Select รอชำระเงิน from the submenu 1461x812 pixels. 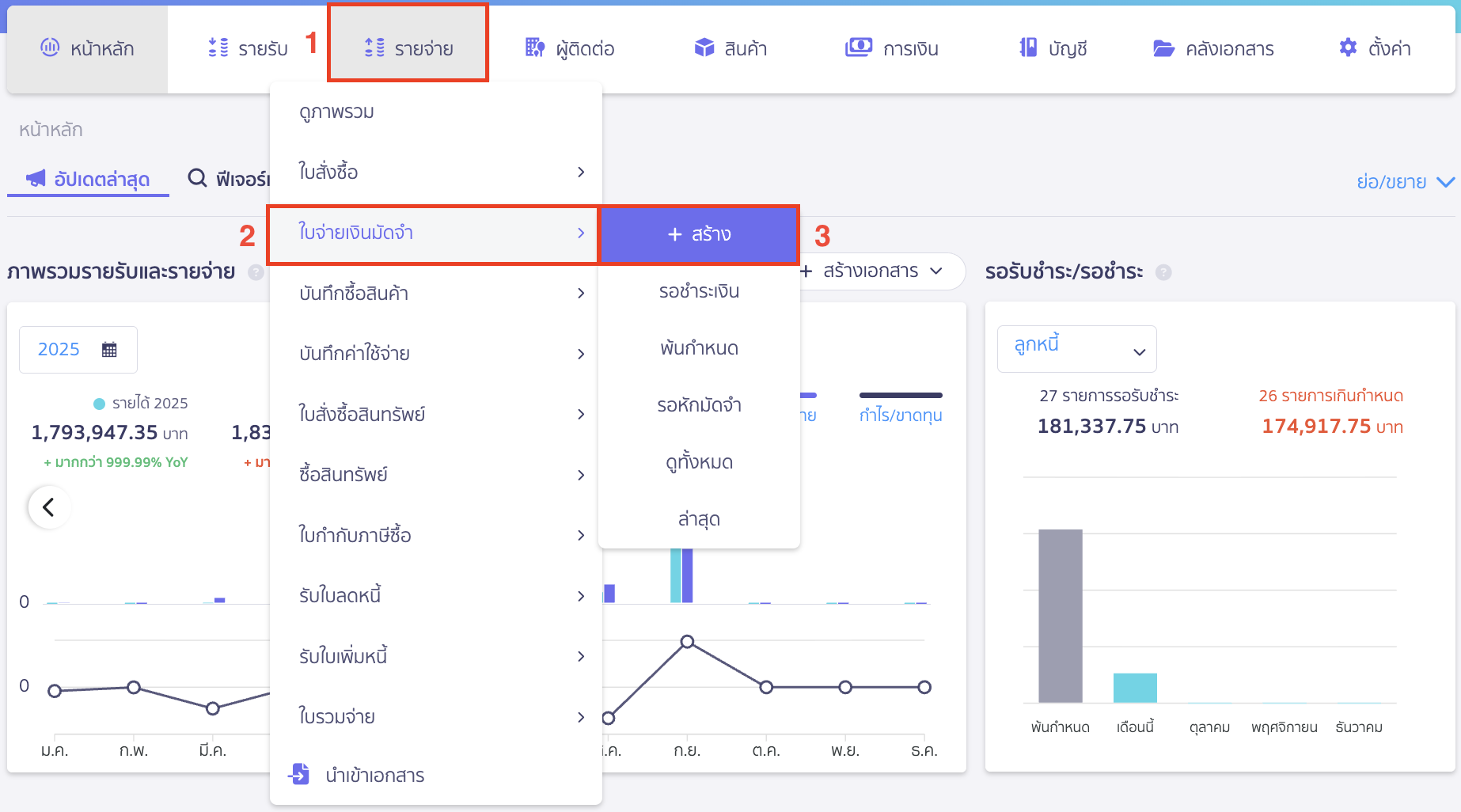699,291
